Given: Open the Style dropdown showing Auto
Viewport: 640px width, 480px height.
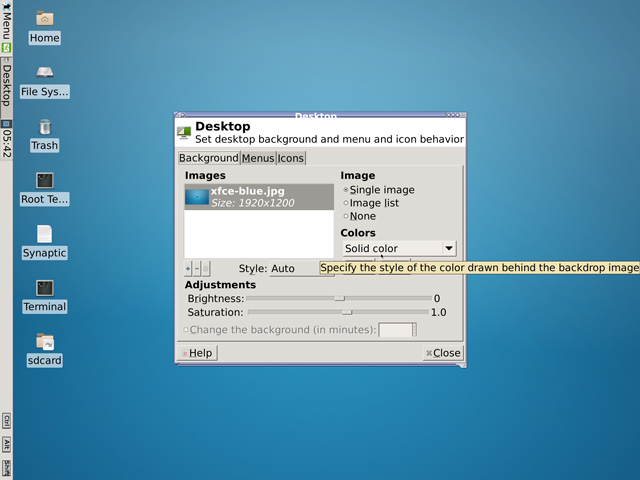Looking at the screenshot, I should (294, 269).
